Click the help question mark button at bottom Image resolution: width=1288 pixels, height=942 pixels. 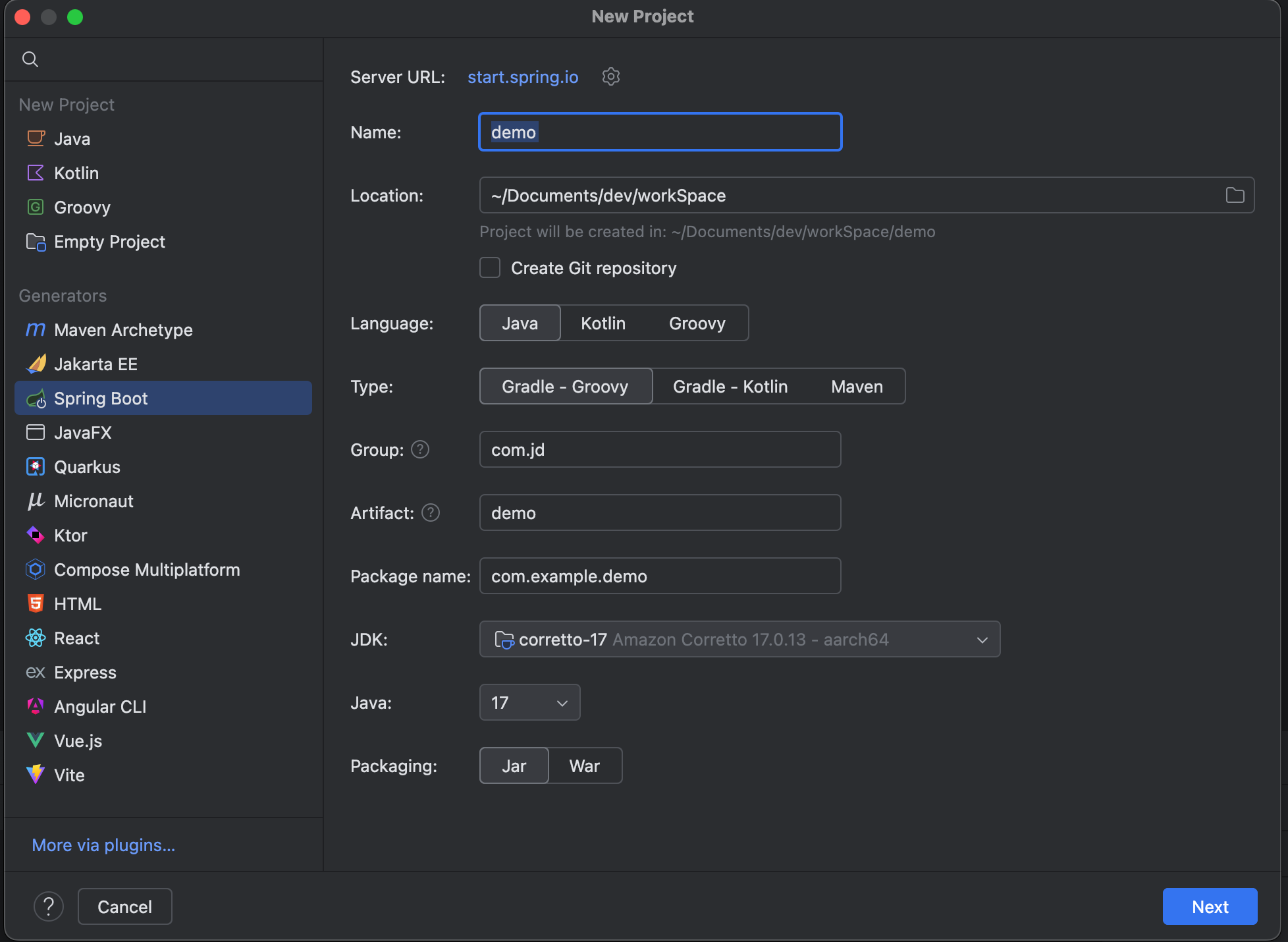pos(49,906)
